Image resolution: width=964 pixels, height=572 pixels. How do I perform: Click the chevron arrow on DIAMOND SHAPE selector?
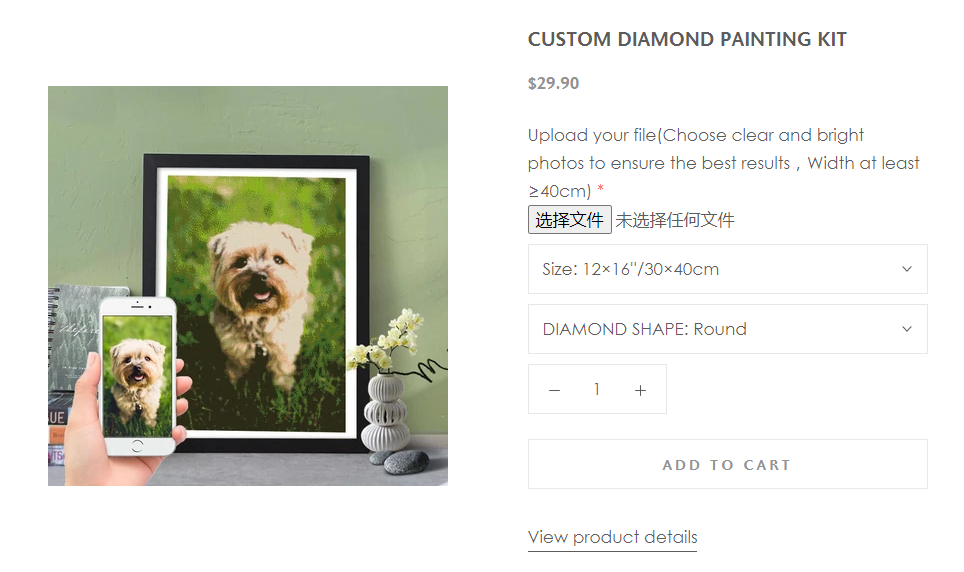point(906,329)
